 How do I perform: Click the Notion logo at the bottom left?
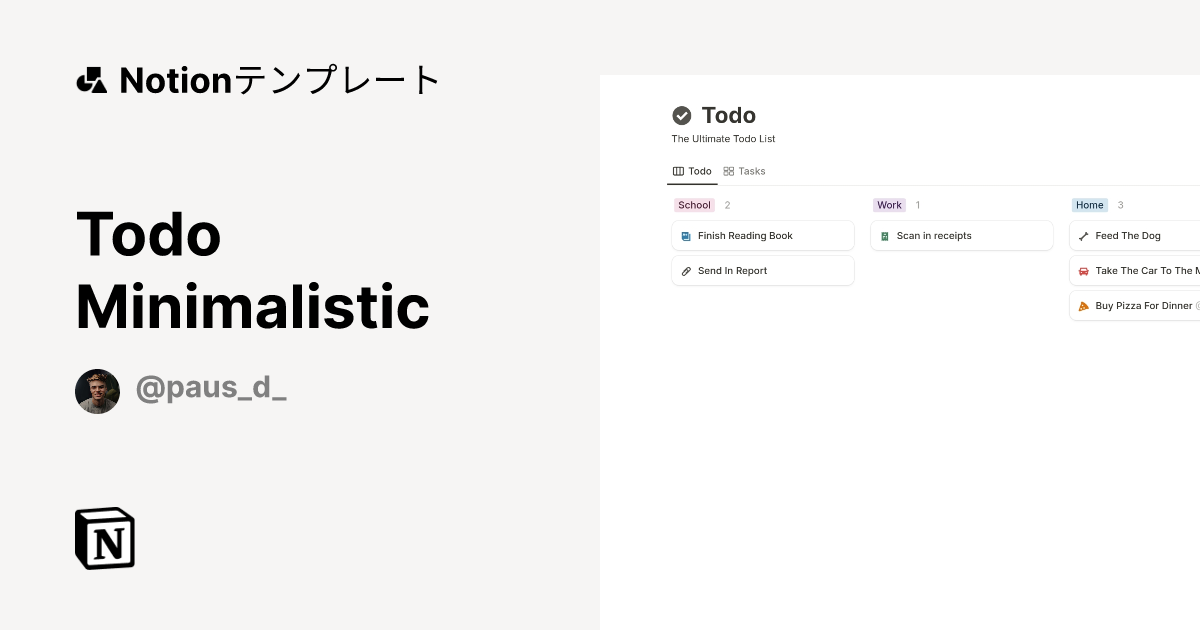click(x=104, y=538)
